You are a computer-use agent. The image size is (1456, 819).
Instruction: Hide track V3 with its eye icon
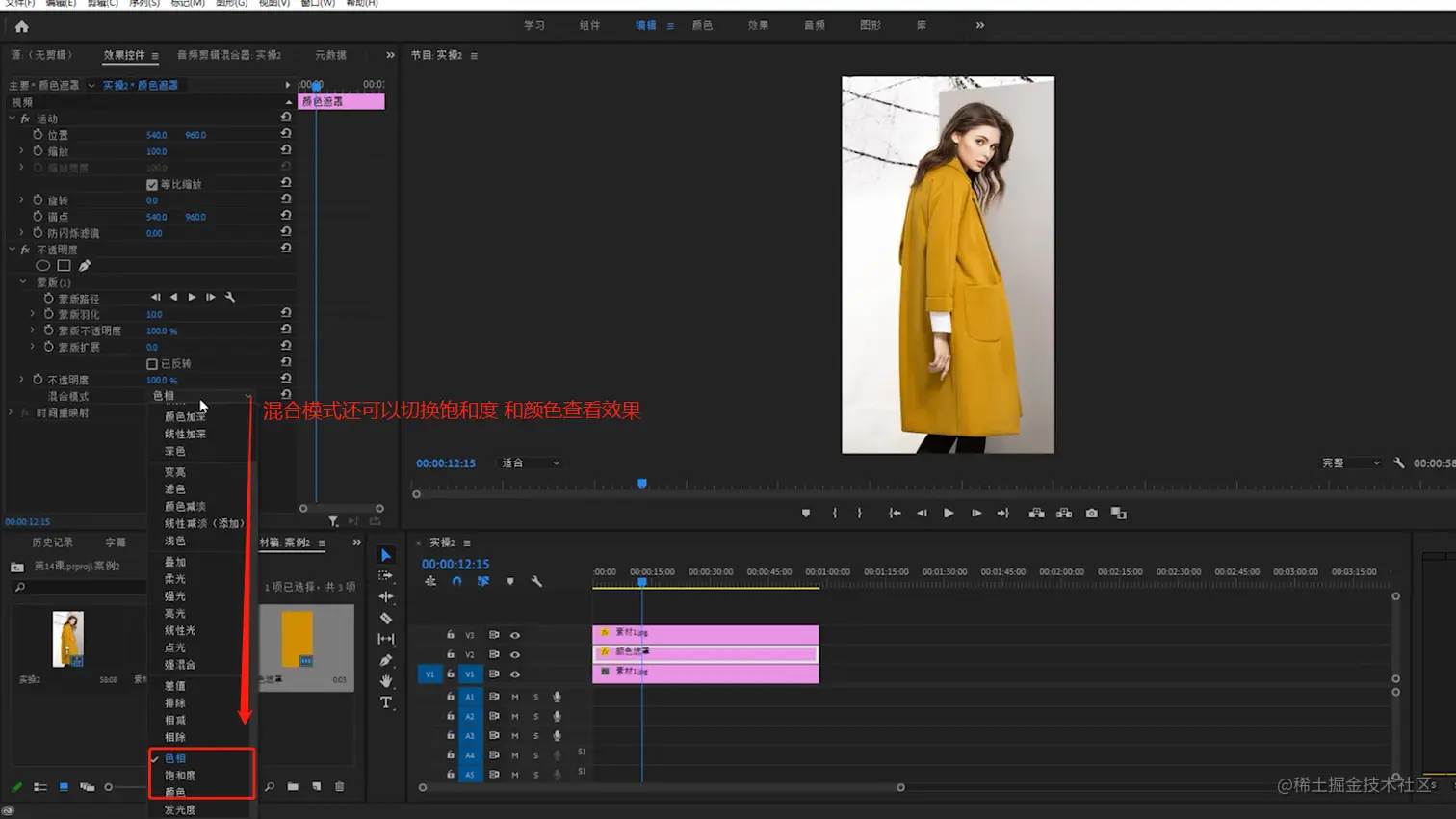[x=515, y=635]
